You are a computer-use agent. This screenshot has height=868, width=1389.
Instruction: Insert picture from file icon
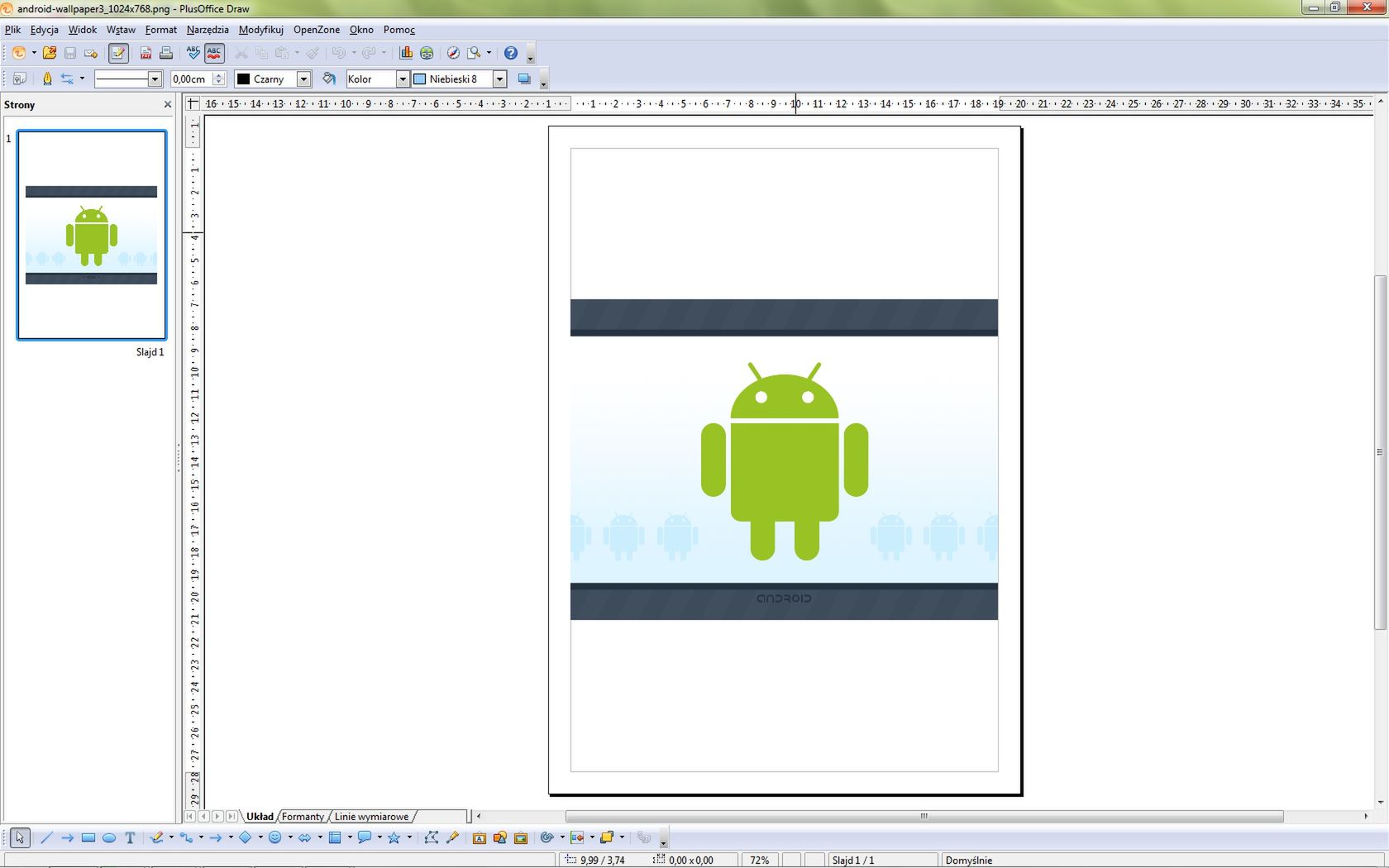(x=500, y=837)
